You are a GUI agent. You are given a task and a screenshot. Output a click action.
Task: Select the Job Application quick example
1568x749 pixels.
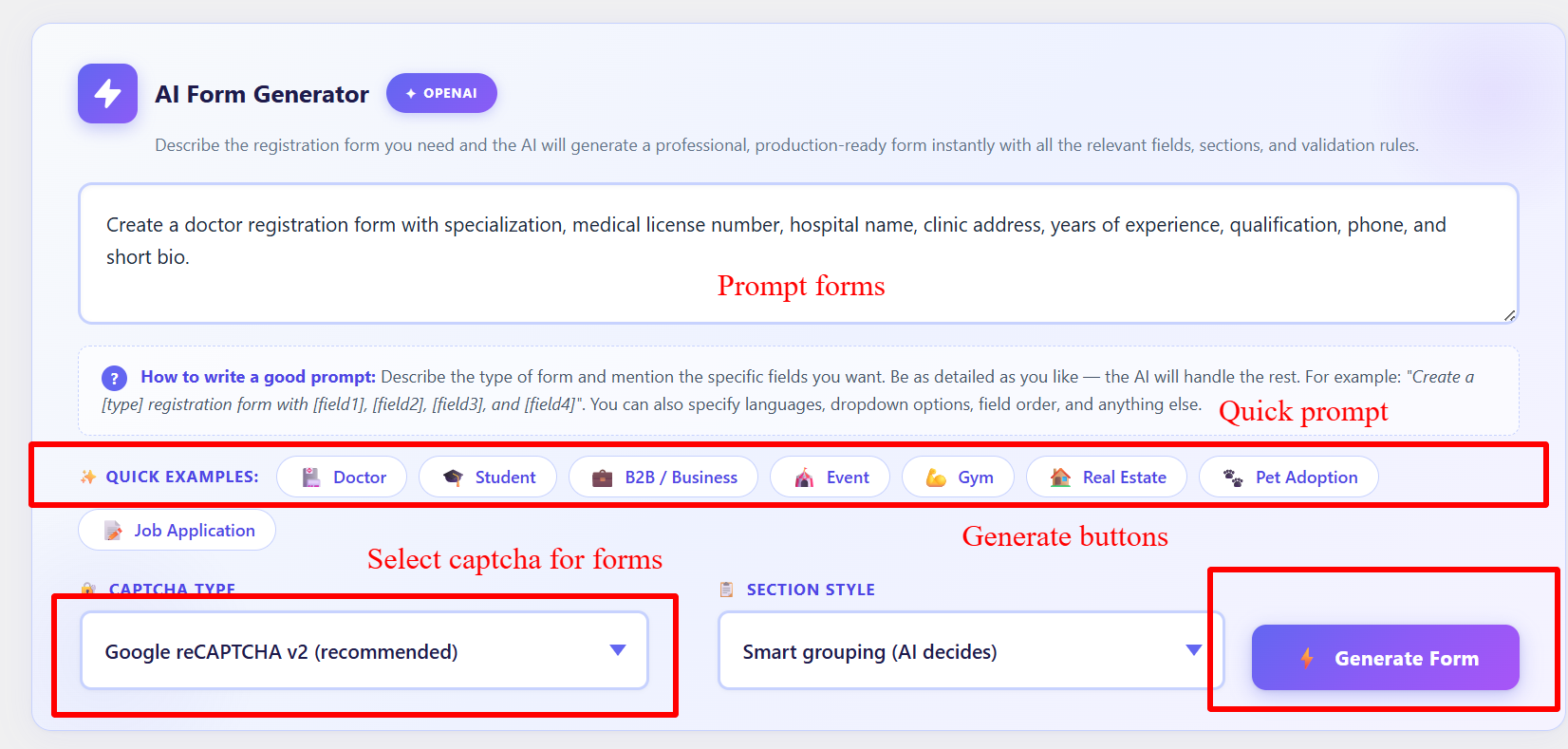177,530
